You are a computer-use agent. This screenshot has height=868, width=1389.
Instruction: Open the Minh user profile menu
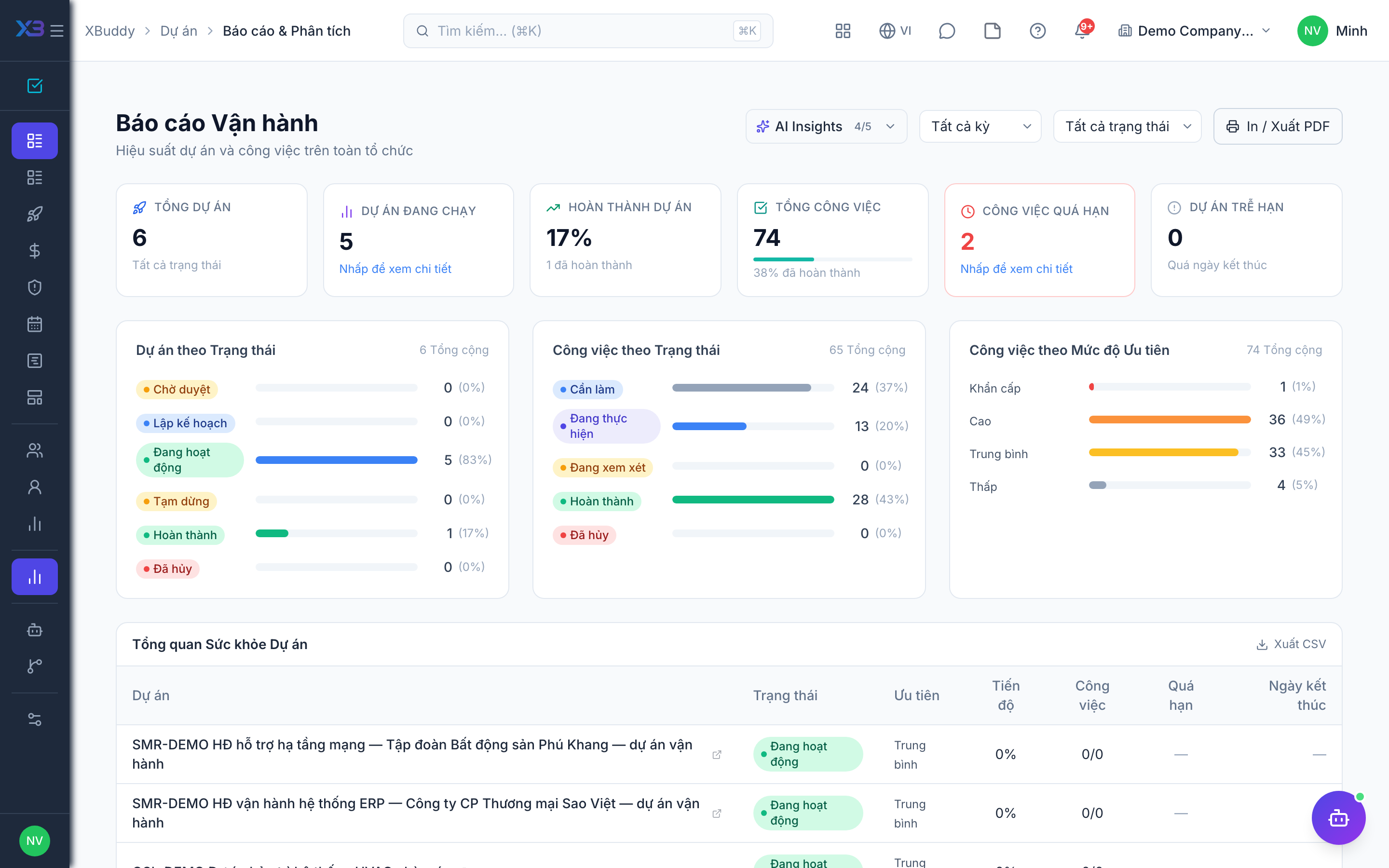(1332, 31)
